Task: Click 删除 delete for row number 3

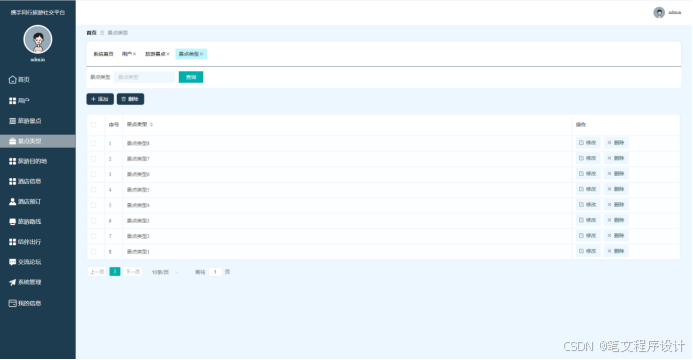Action: pos(616,174)
